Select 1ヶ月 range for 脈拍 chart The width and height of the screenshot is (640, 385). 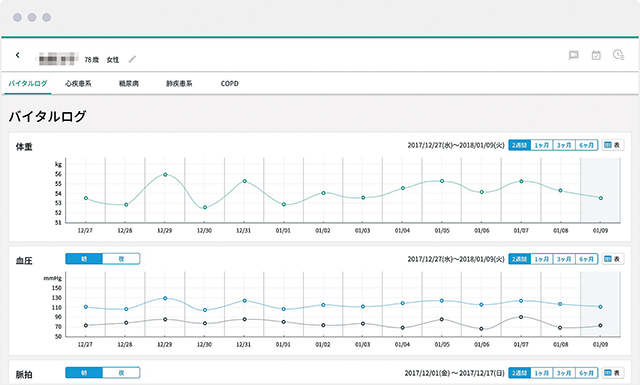tap(542, 373)
